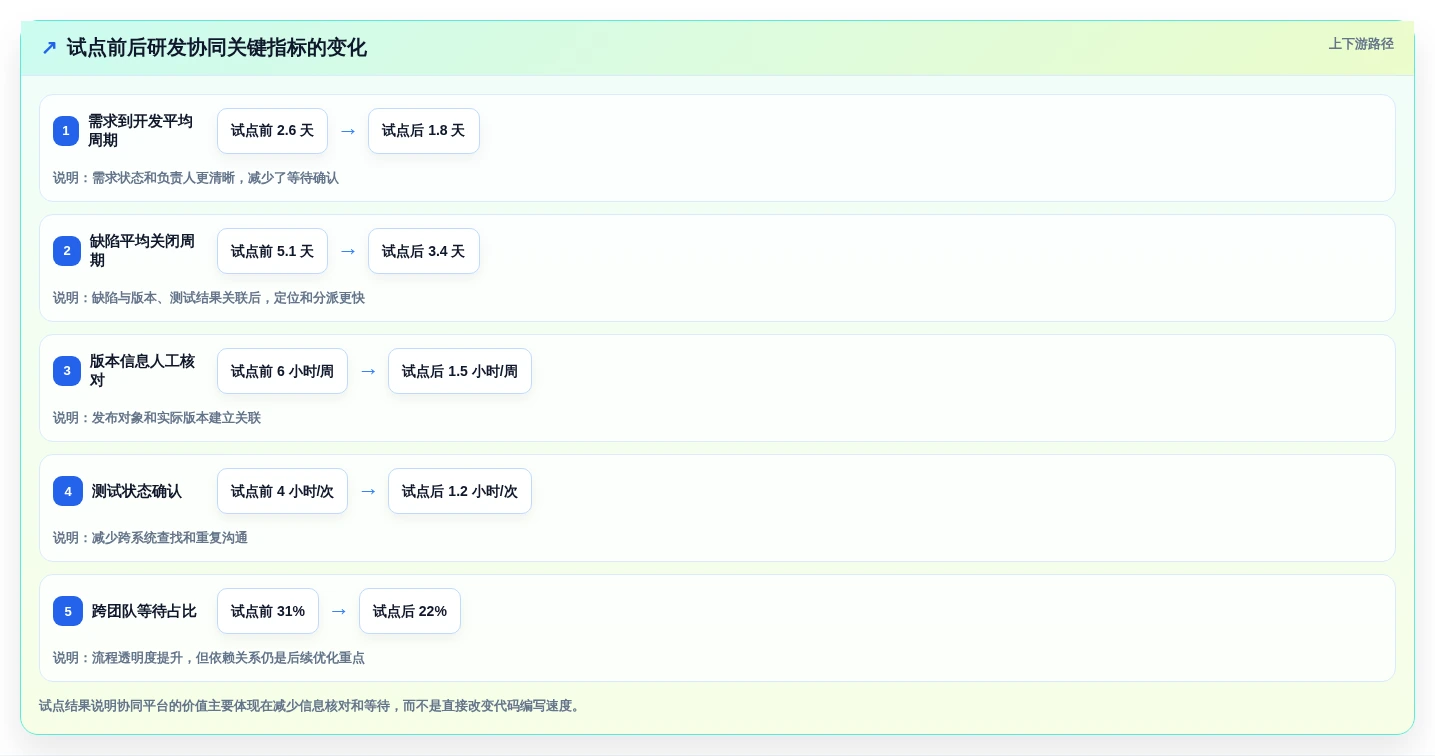Click the 测试状态确认 metric label
Screen dimensions: 1435x756
[137, 491]
